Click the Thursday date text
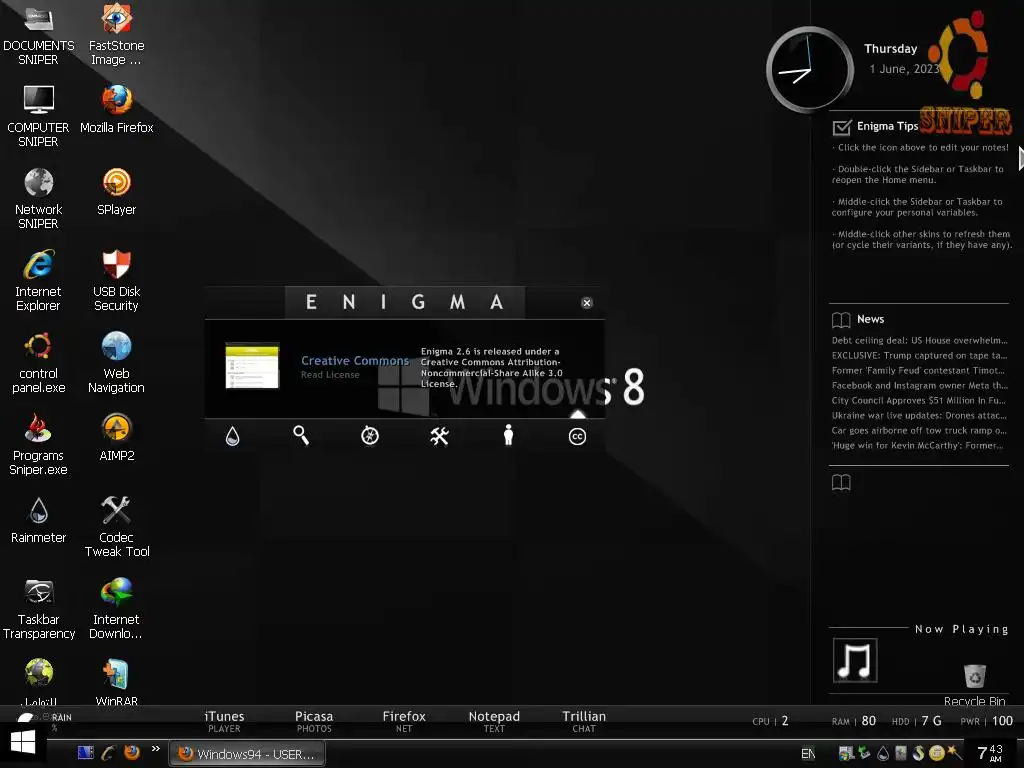The image size is (1024, 768). [891, 49]
